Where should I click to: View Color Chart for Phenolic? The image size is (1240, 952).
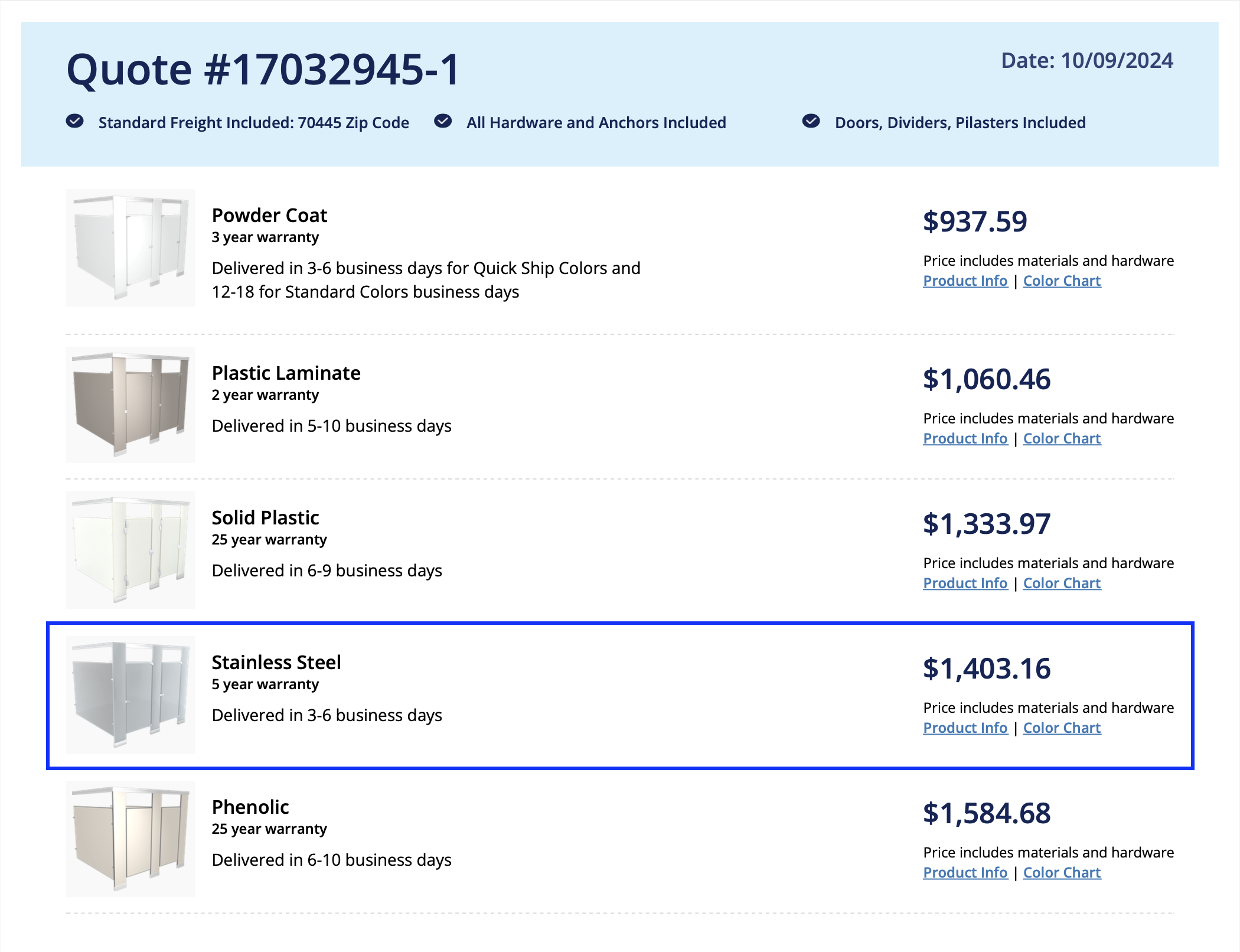pyautogui.click(x=1062, y=873)
